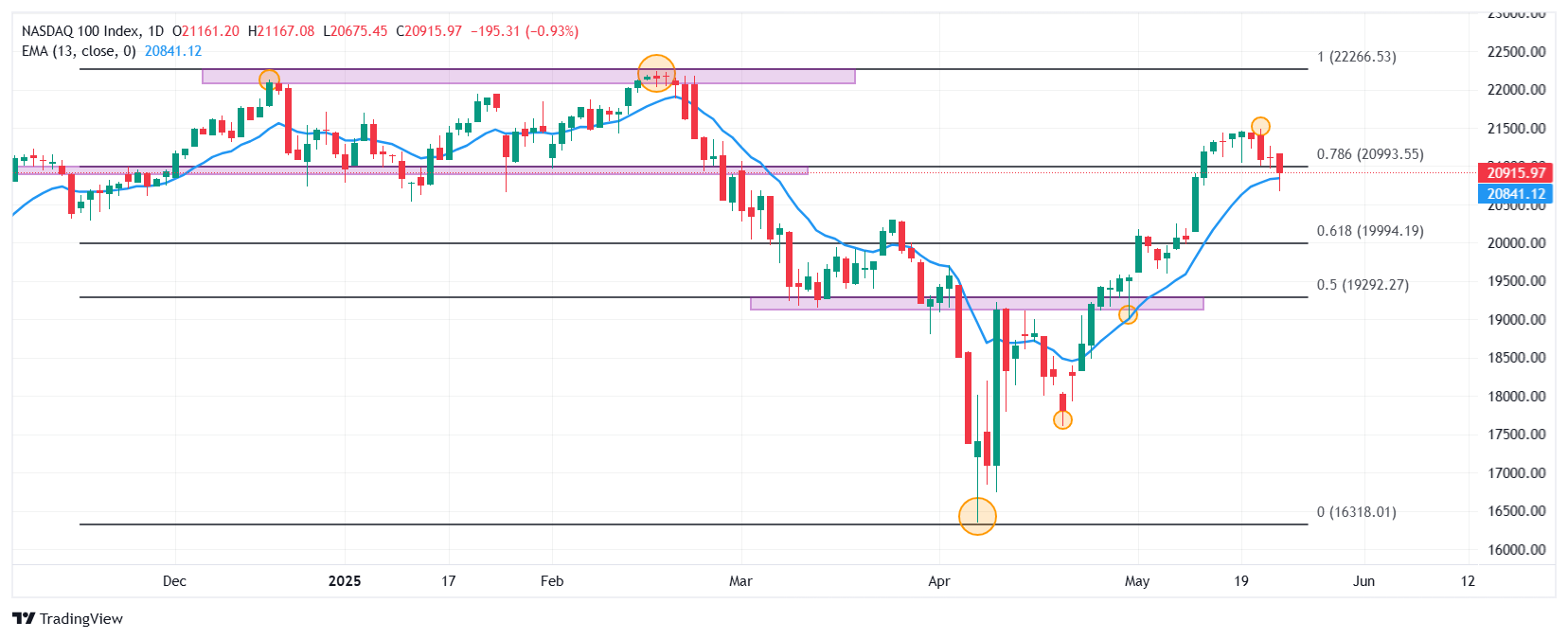The height and width of the screenshot is (639, 1568).
Task: Select the NASDAQ 100 Index symbol title
Action: pyautogui.click(x=80, y=30)
